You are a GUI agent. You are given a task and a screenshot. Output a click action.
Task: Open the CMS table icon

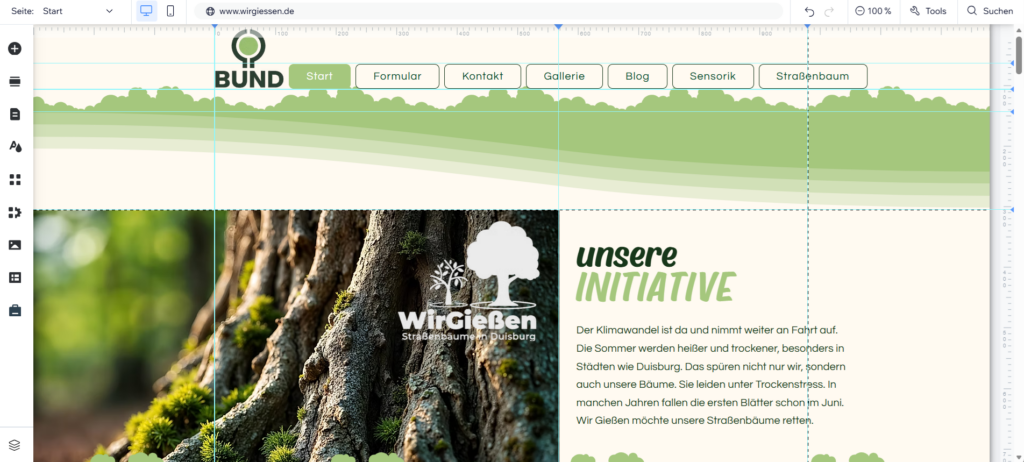(15, 277)
